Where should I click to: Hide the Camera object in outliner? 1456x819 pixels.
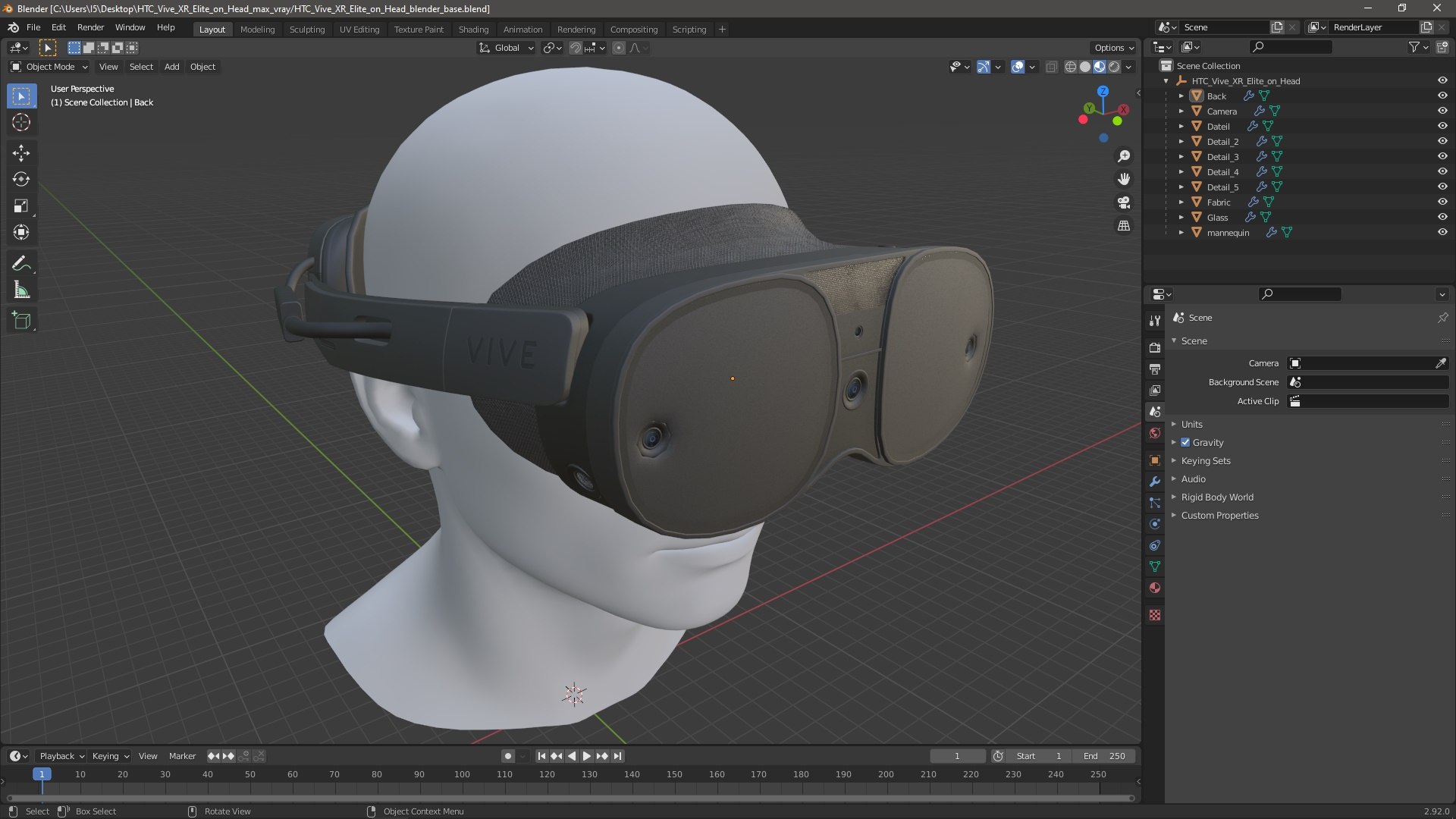point(1442,111)
